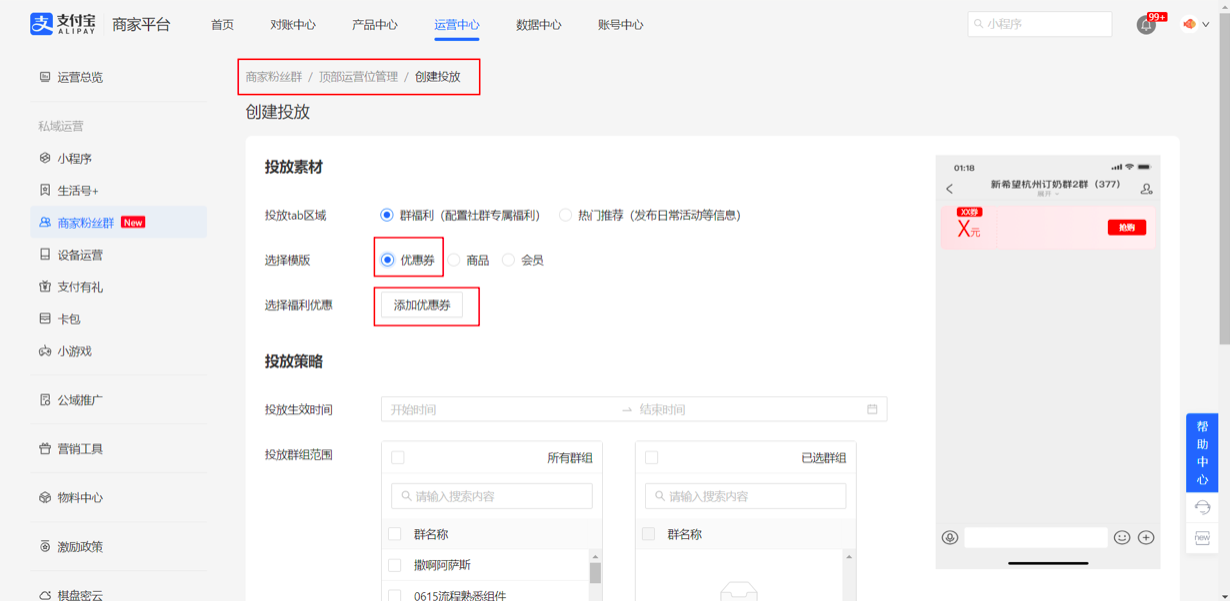Open the user avatar account menu
This screenshot has height=601, width=1230.
click(1190, 24)
